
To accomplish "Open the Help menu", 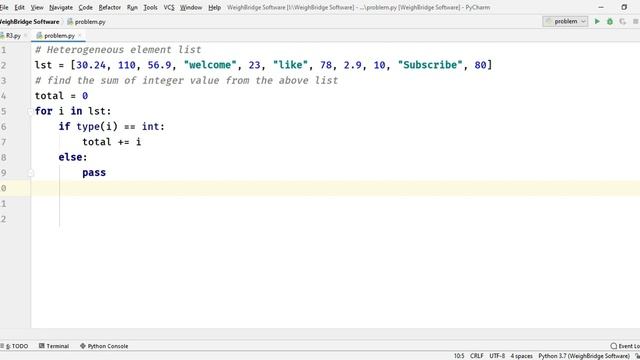I will (214, 7).
